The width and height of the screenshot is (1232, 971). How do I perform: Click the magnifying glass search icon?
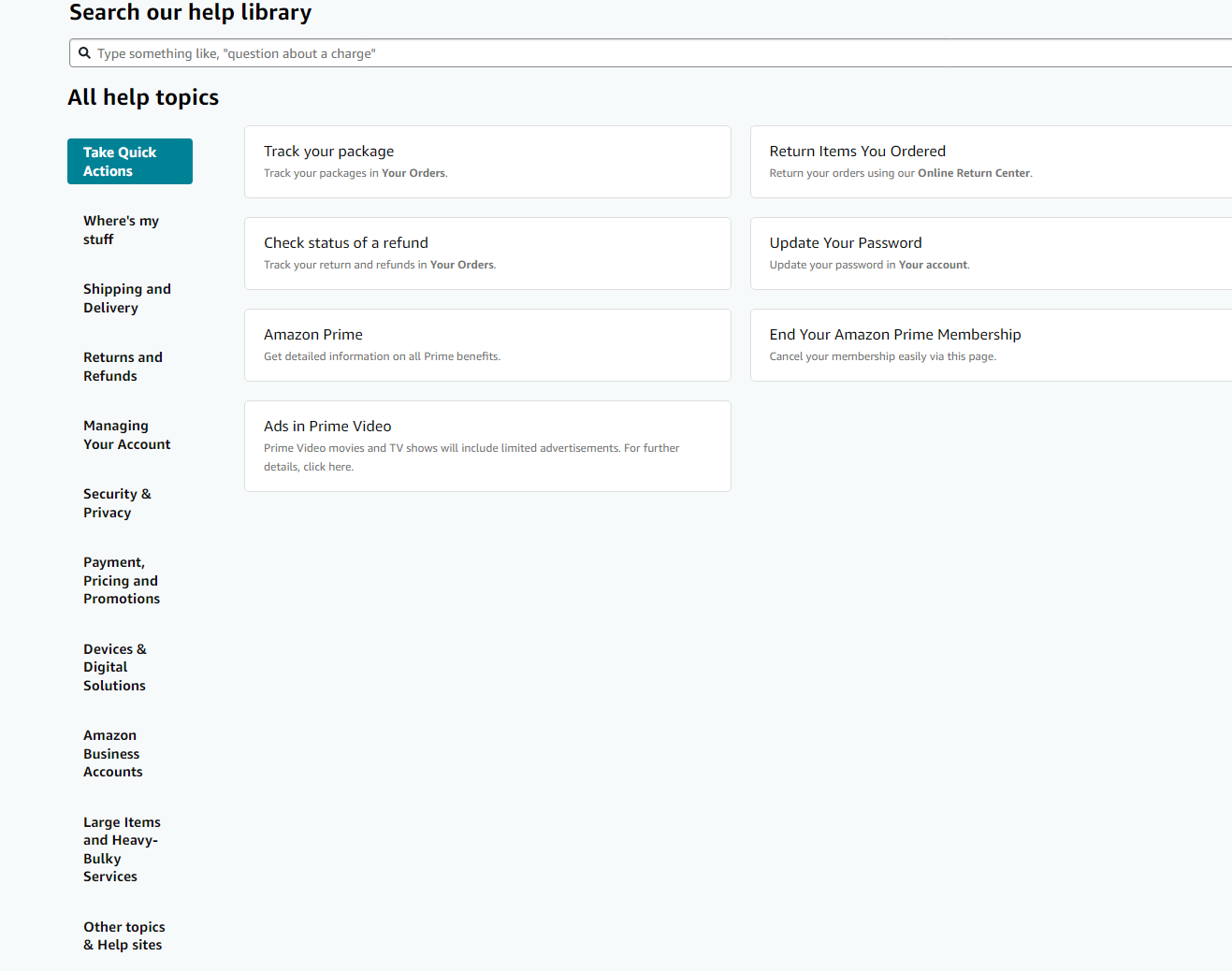click(84, 53)
